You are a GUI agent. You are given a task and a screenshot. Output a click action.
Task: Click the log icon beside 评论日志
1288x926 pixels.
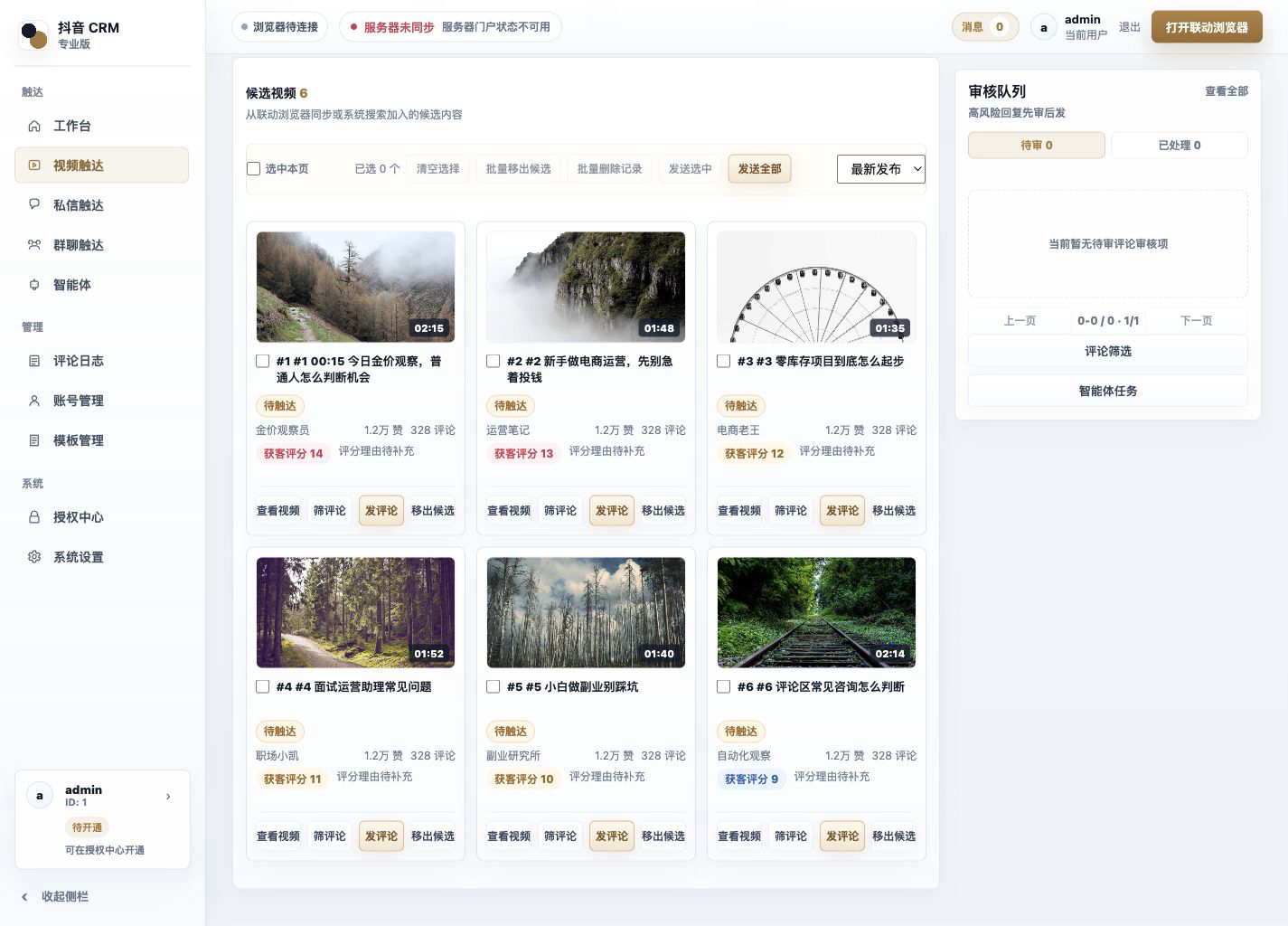pyautogui.click(x=34, y=361)
